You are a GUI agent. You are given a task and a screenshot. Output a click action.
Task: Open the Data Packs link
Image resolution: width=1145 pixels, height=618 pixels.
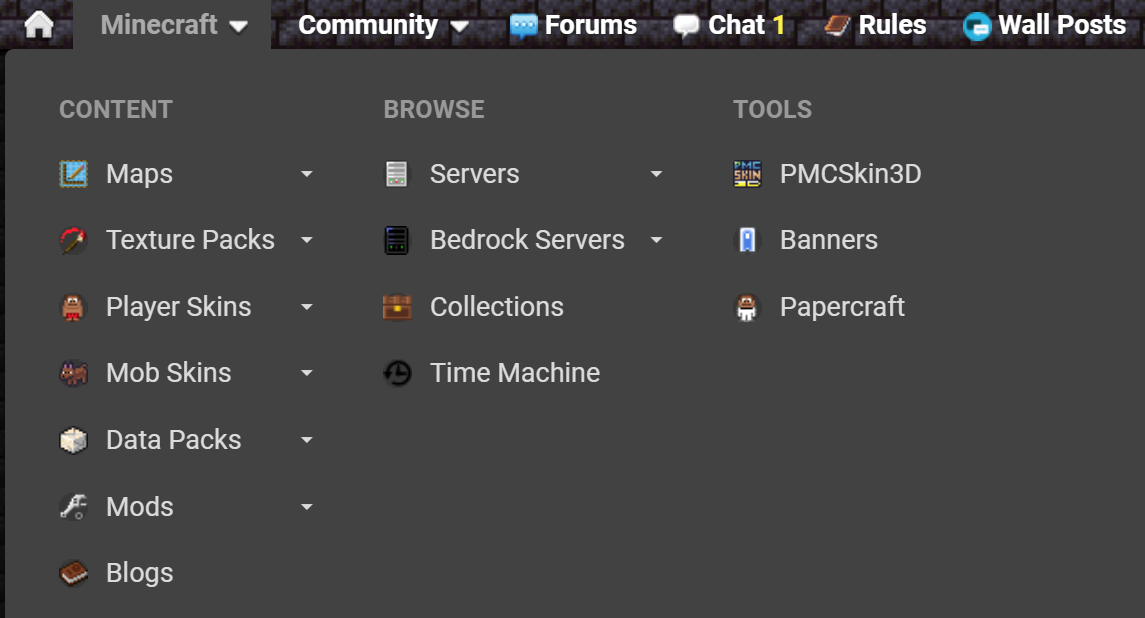click(x=174, y=440)
